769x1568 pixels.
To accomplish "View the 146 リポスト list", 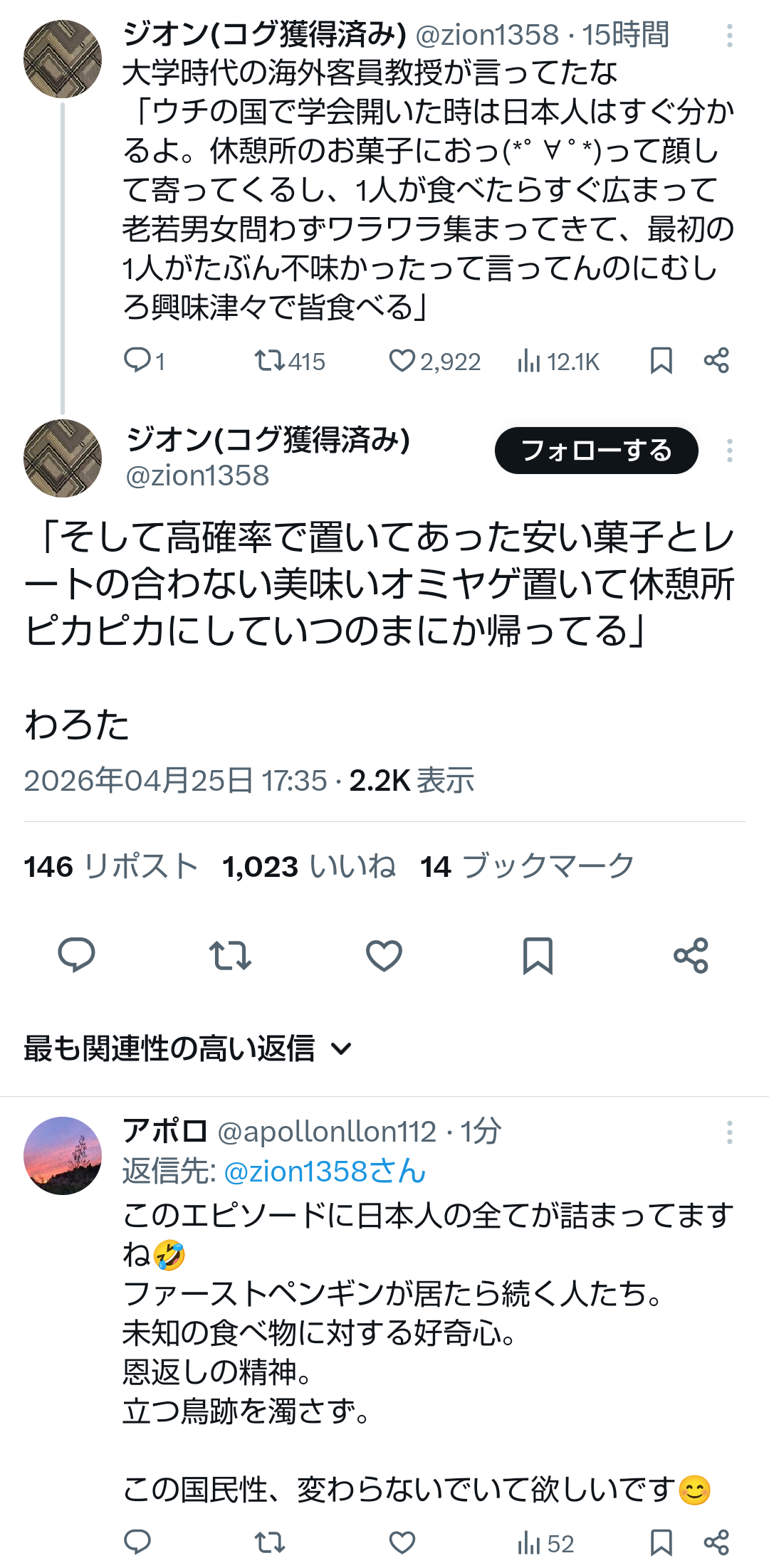I will (x=111, y=866).
